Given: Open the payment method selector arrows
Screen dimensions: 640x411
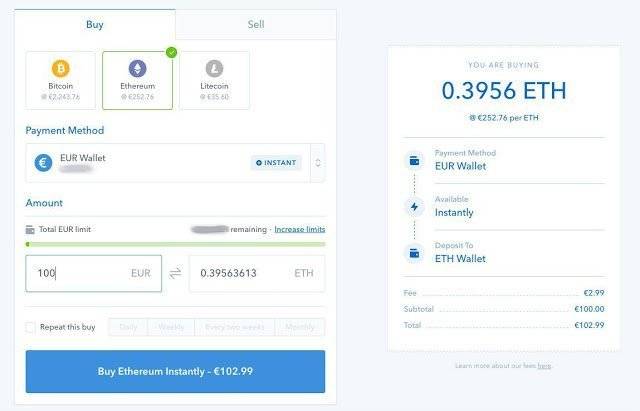Looking at the screenshot, I should pos(318,163).
